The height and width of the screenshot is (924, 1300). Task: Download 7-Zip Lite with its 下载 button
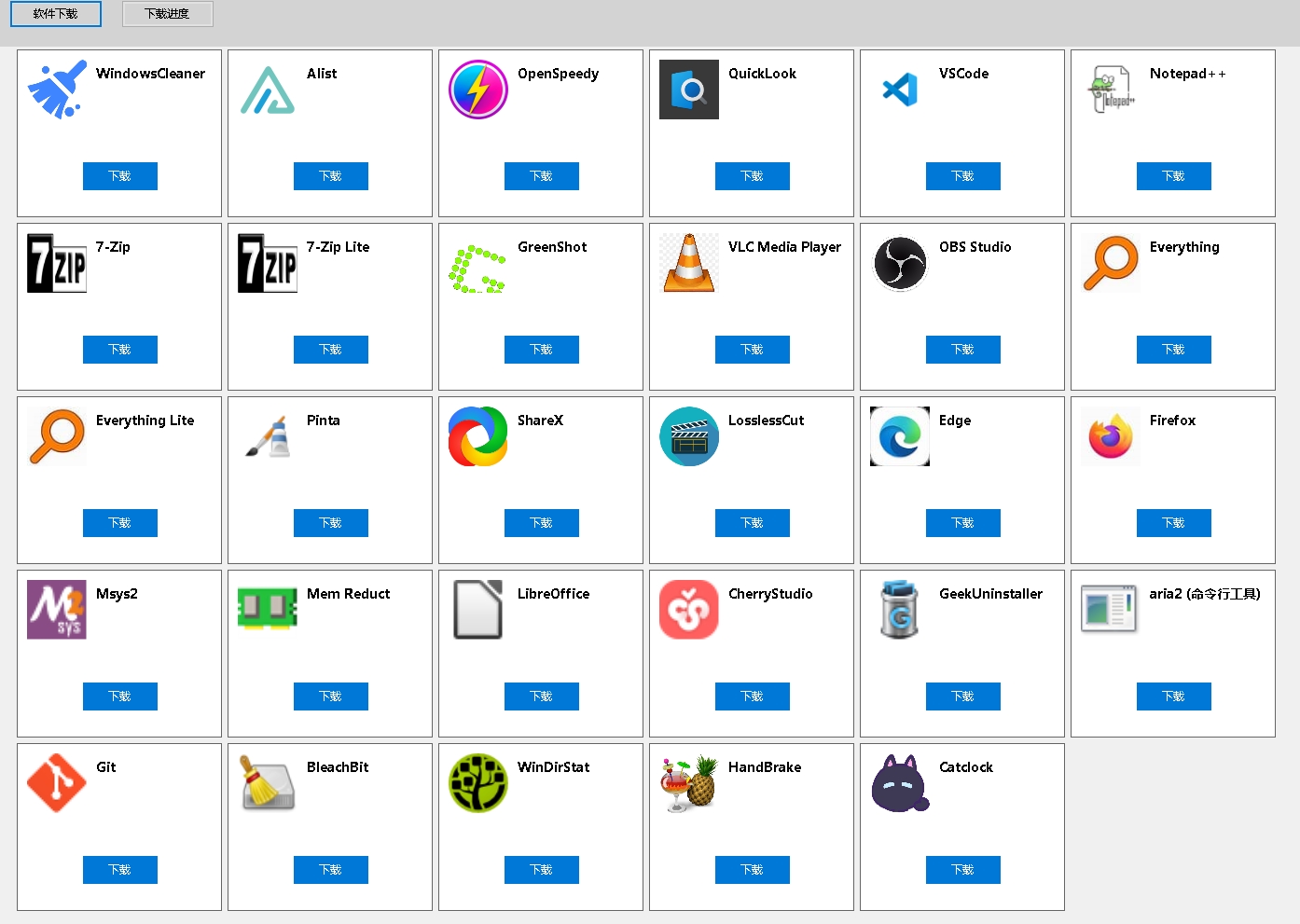coord(330,350)
